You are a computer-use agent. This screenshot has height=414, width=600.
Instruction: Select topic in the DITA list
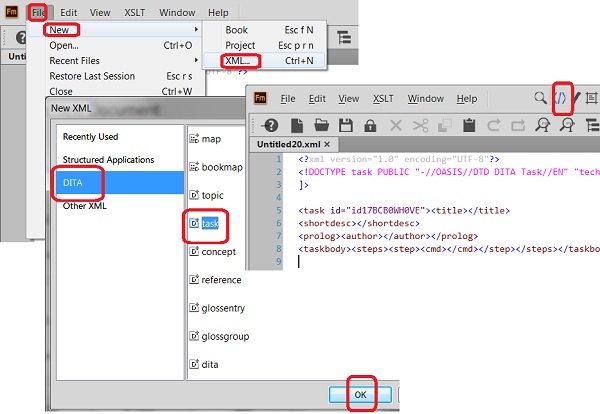point(212,195)
